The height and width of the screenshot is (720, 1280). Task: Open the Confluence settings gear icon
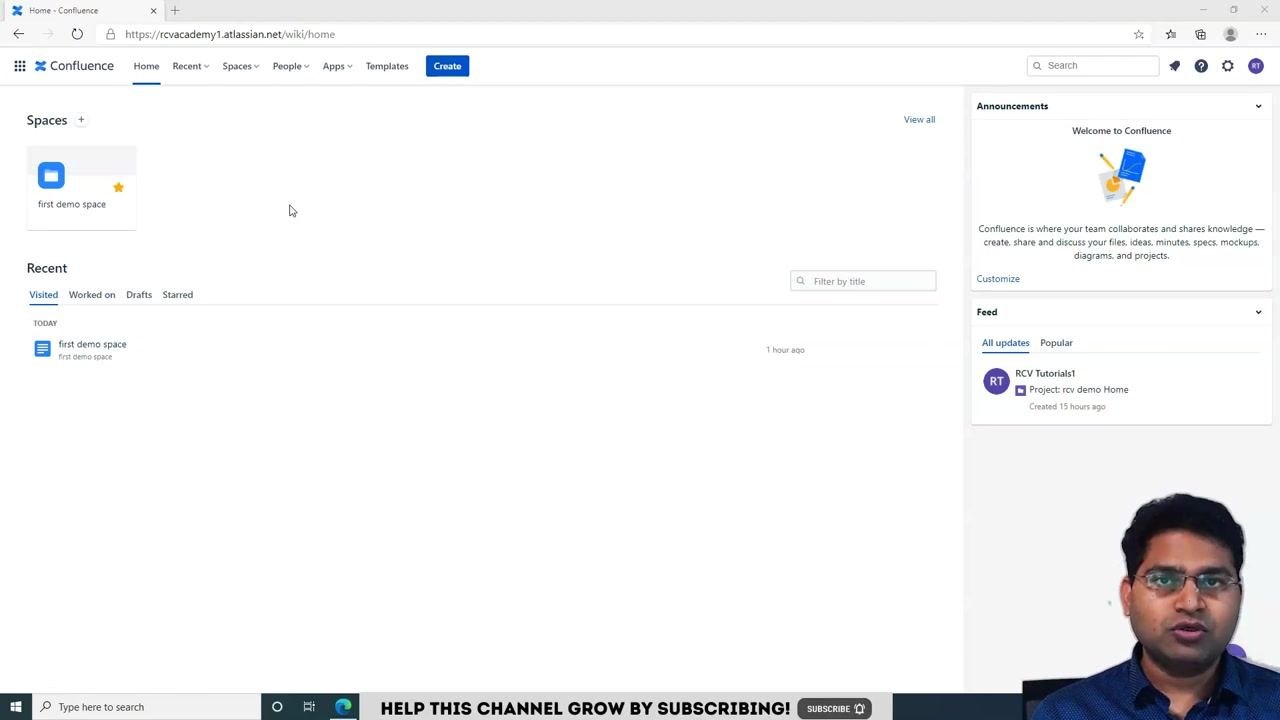[1228, 66]
